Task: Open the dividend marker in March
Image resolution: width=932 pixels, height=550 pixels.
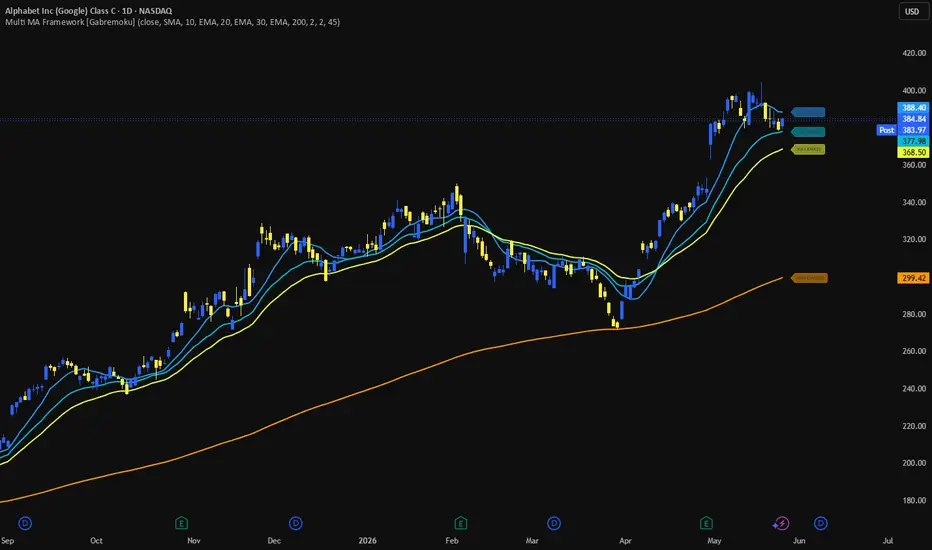Action: 554,523
